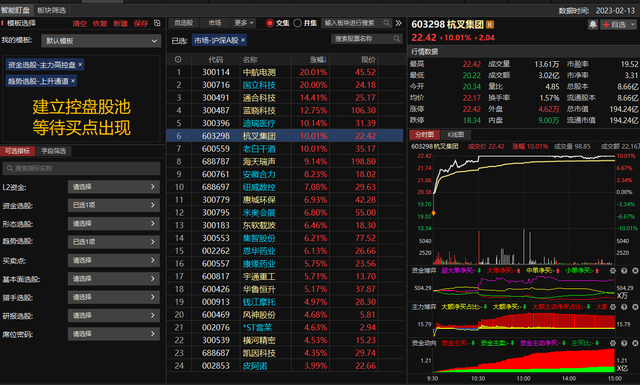Click the 代码 column header
The width and height of the screenshot is (640, 385).
tap(216, 60)
